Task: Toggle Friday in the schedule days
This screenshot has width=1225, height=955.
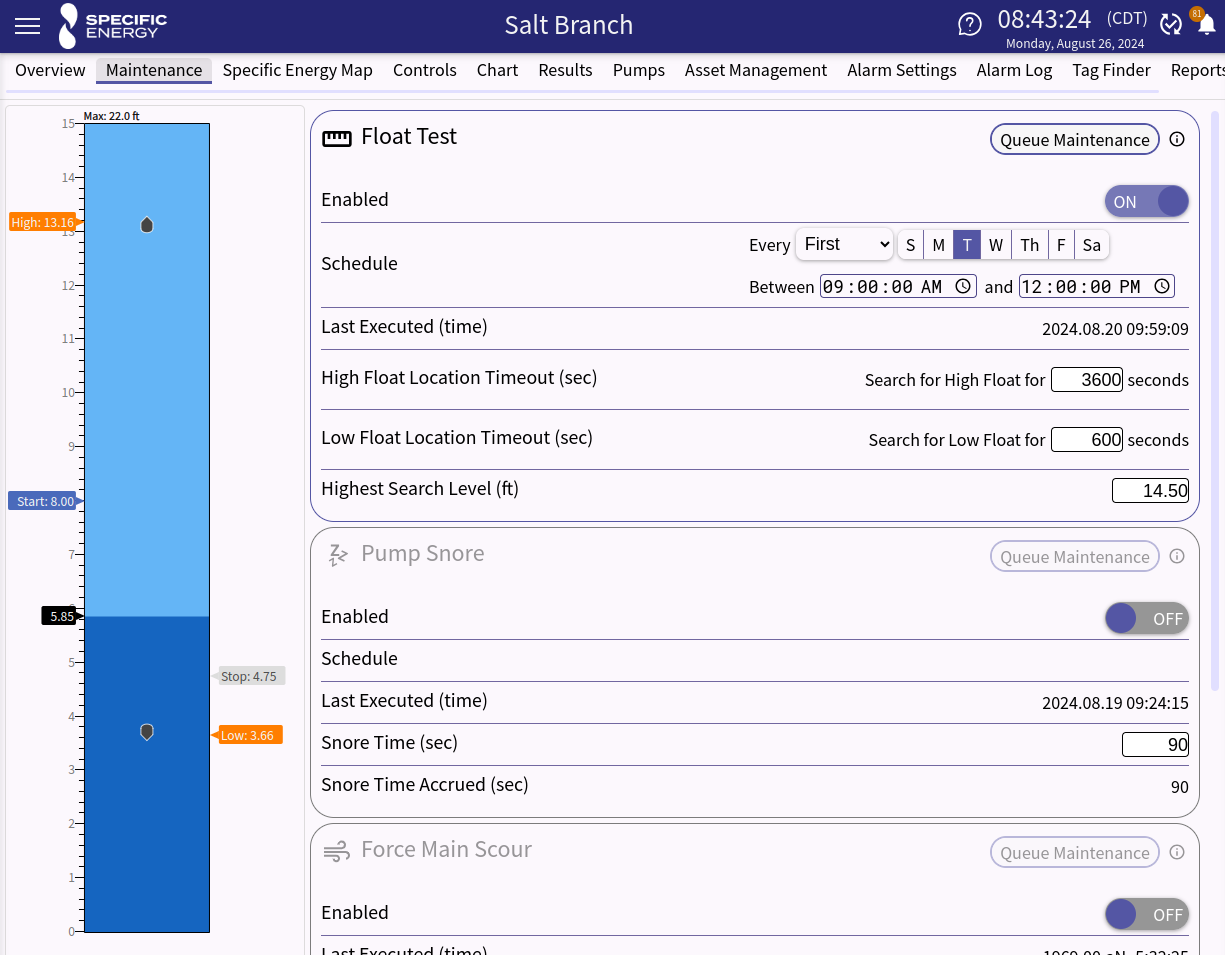Action: (x=1061, y=245)
